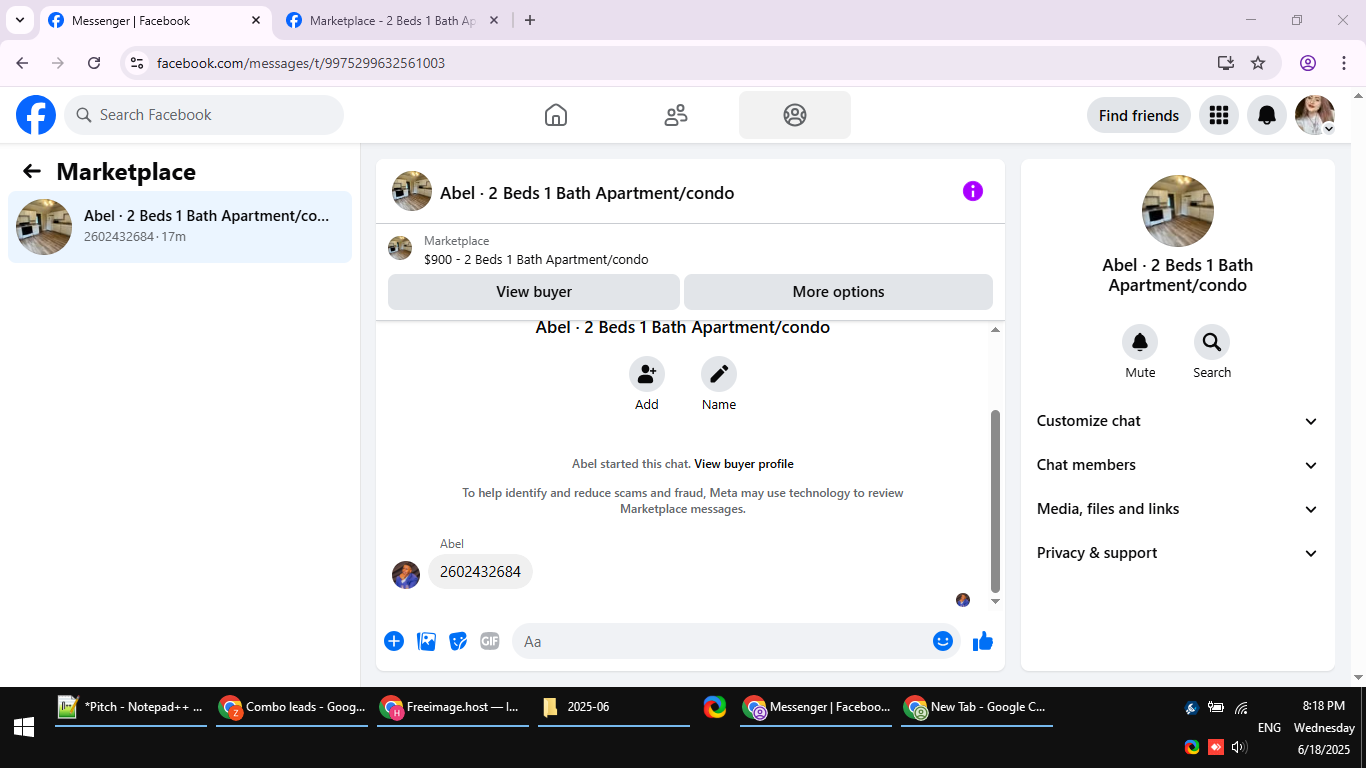1366x768 pixels.
Task: Switch to the Marketplace 2 Beds tab
Action: [392, 20]
